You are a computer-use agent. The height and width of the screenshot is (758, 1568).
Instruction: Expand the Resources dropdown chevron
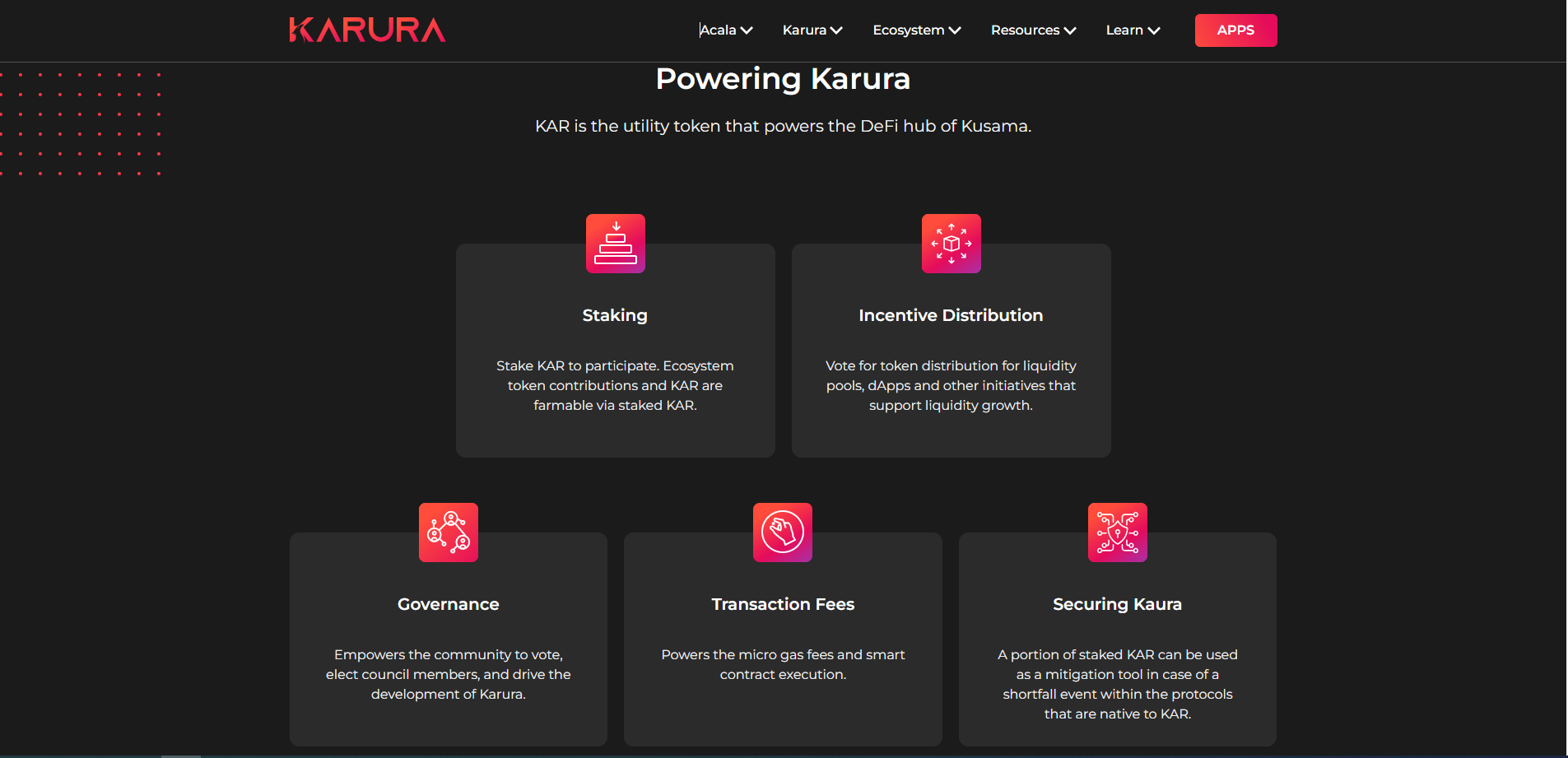pyautogui.click(x=1070, y=30)
